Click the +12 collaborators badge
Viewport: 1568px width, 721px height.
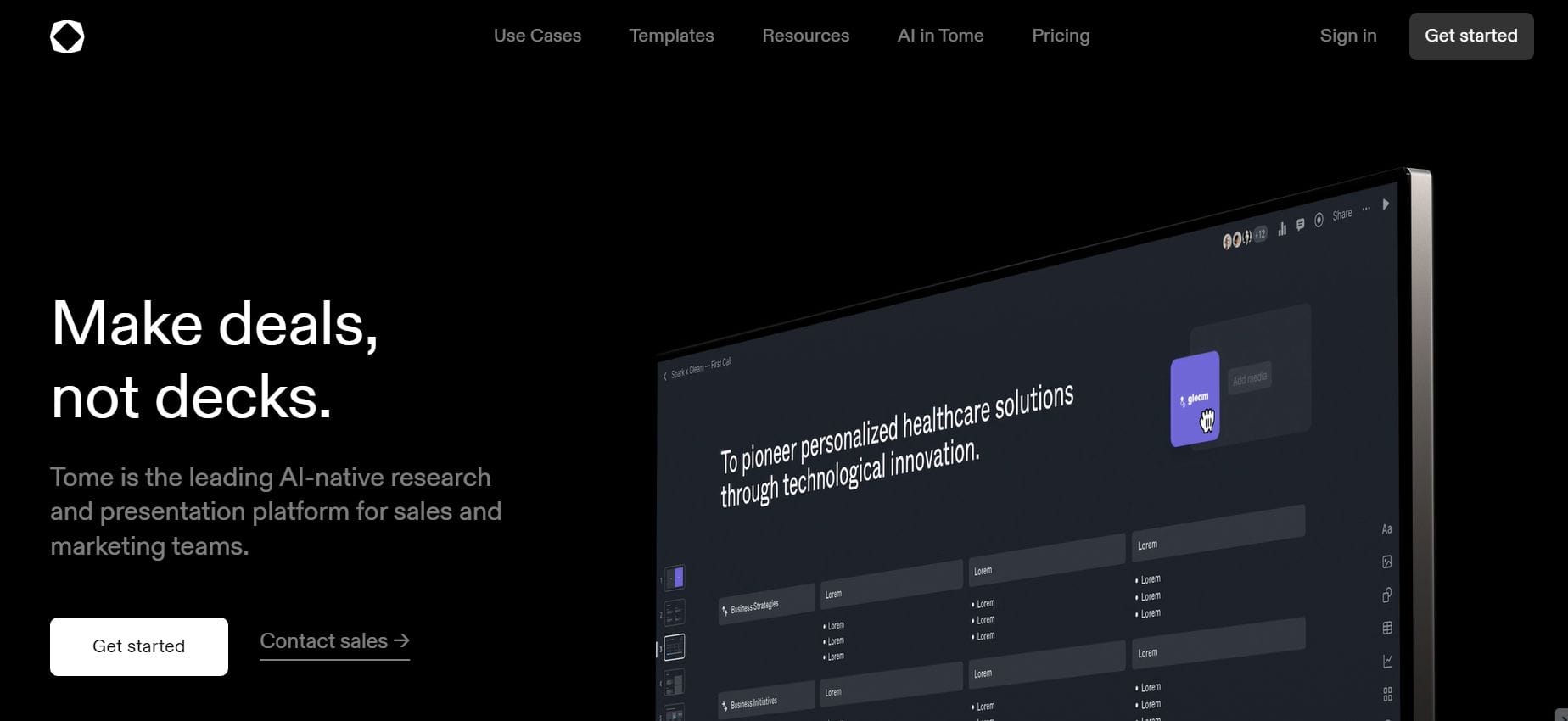[x=1260, y=233]
